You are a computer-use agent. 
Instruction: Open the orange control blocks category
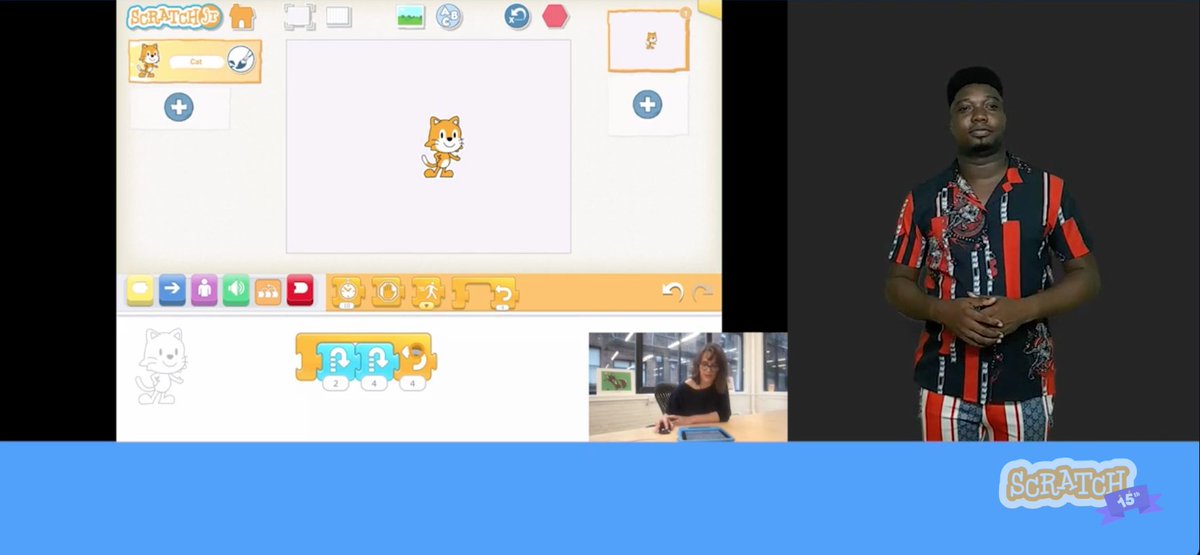[x=268, y=291]
